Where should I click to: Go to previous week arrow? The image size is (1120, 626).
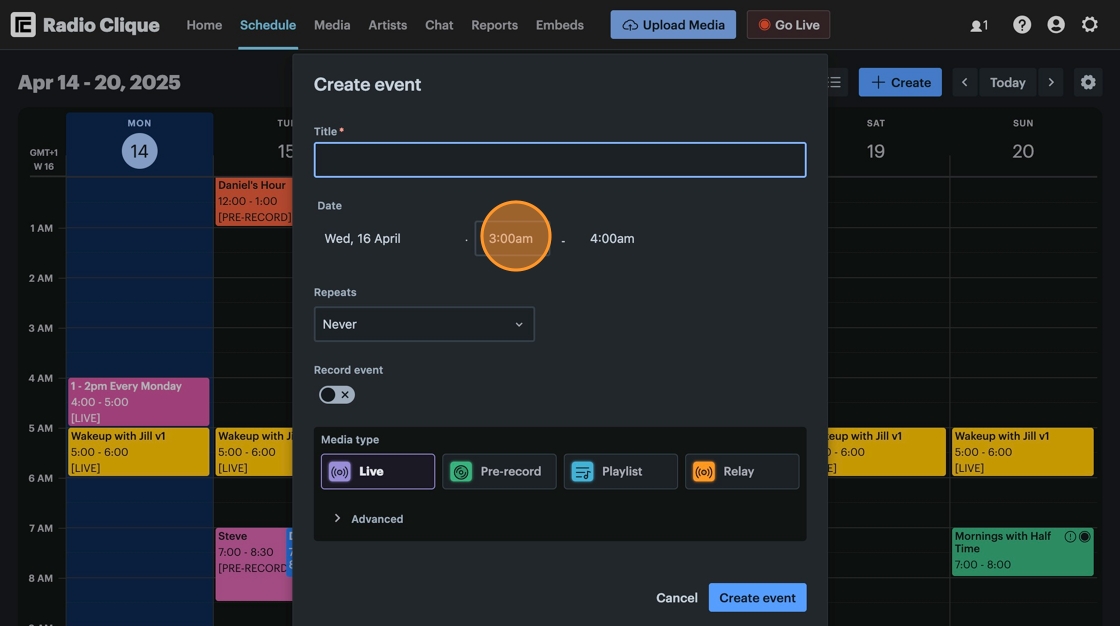click(964, 82)
